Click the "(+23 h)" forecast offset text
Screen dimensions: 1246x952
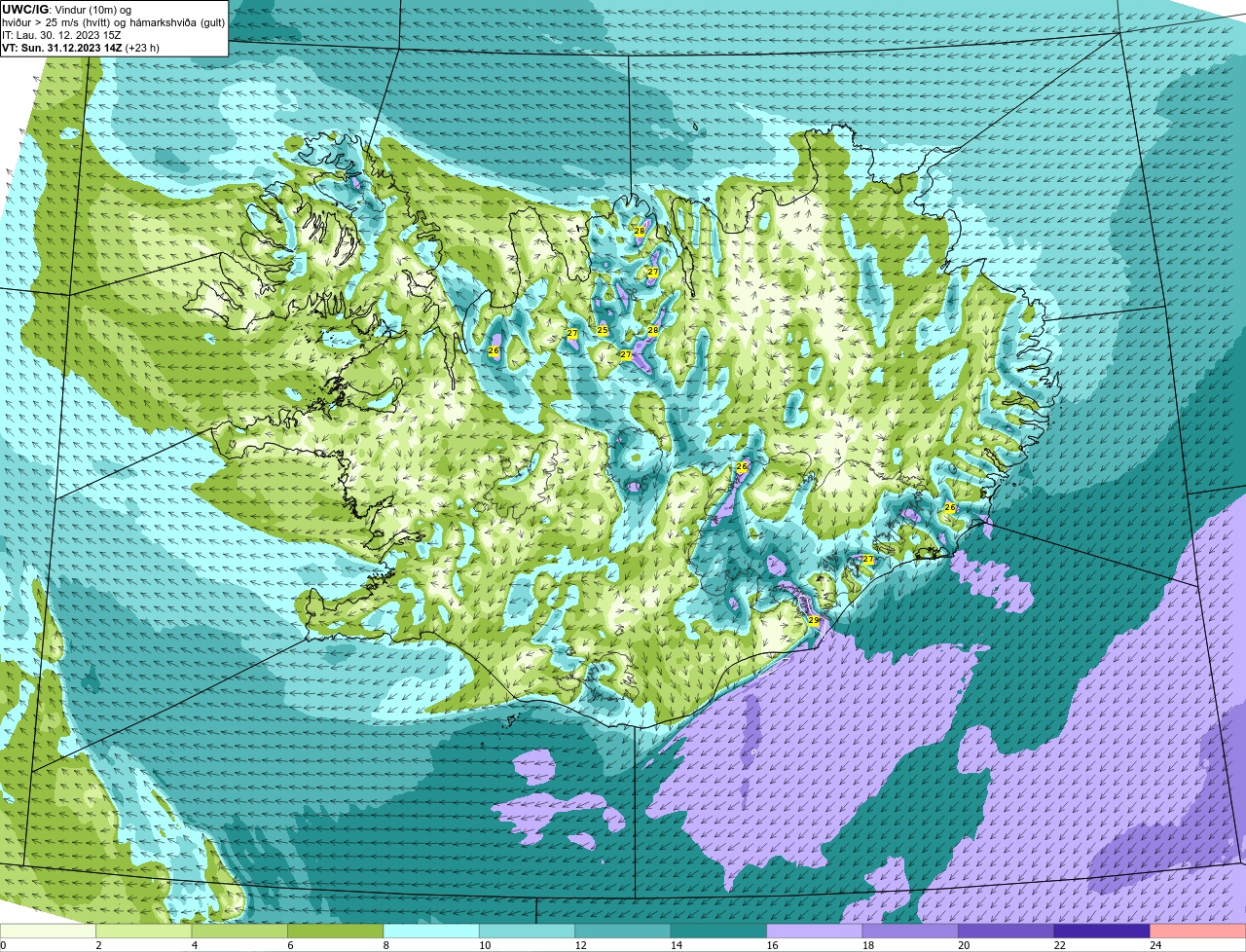142,48
